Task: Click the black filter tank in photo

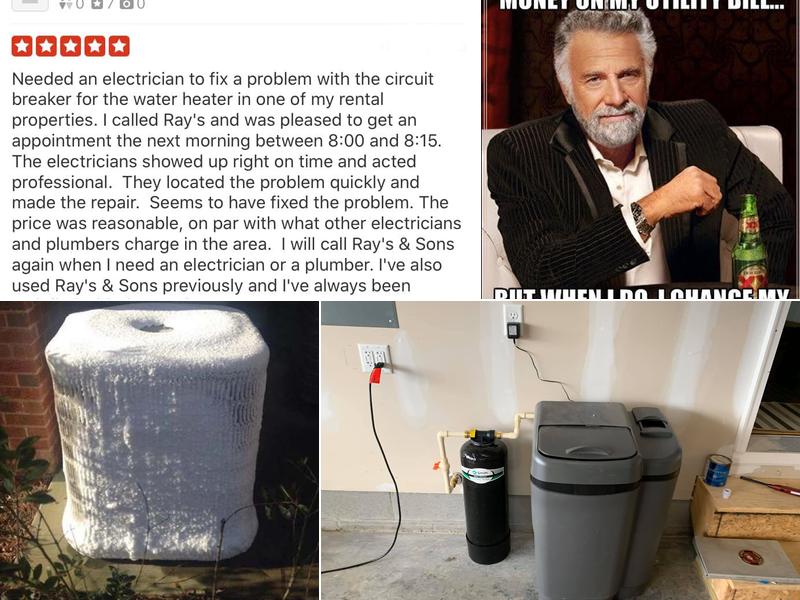Action: [485, 497]
